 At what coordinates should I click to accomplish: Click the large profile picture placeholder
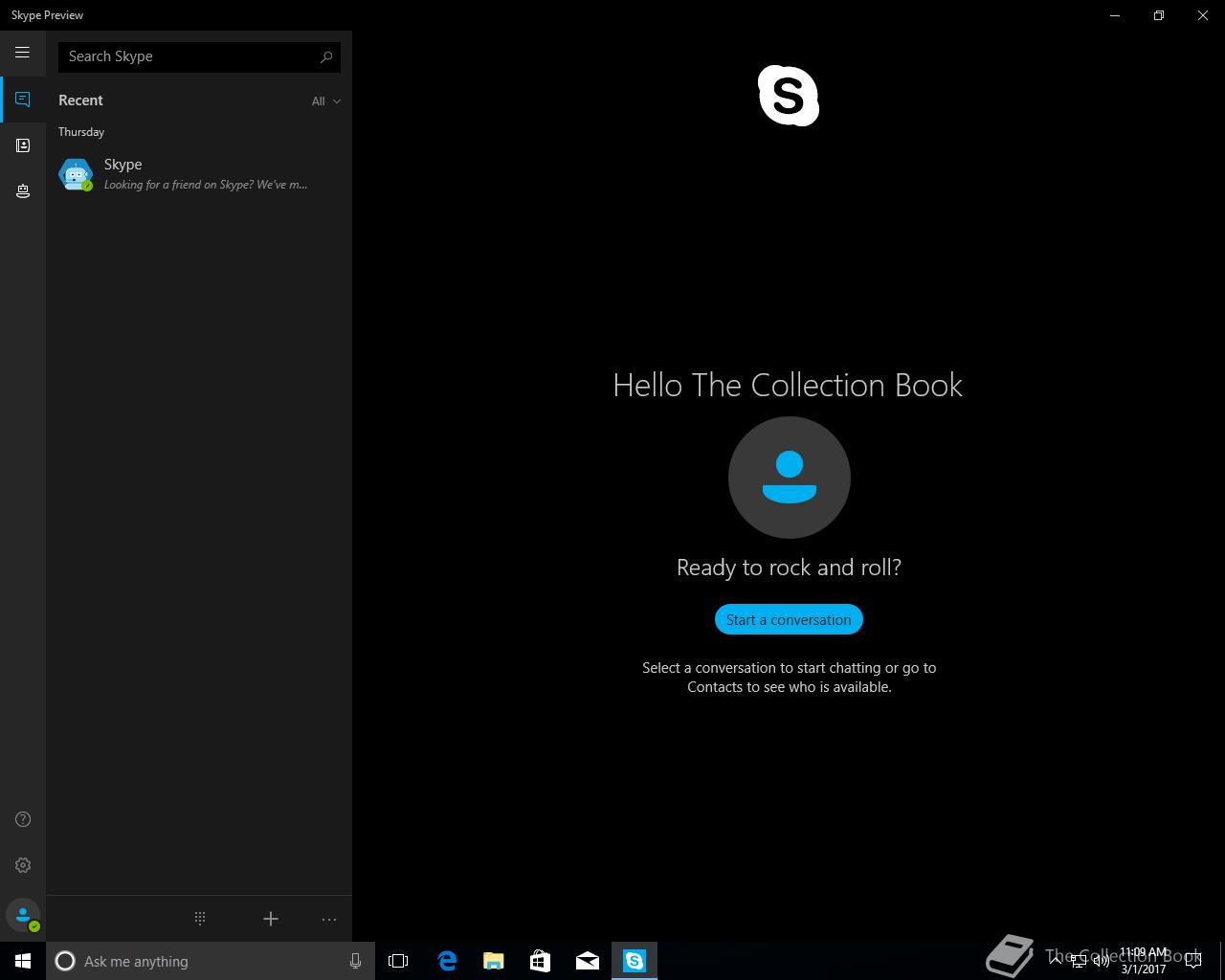(790, 478)
